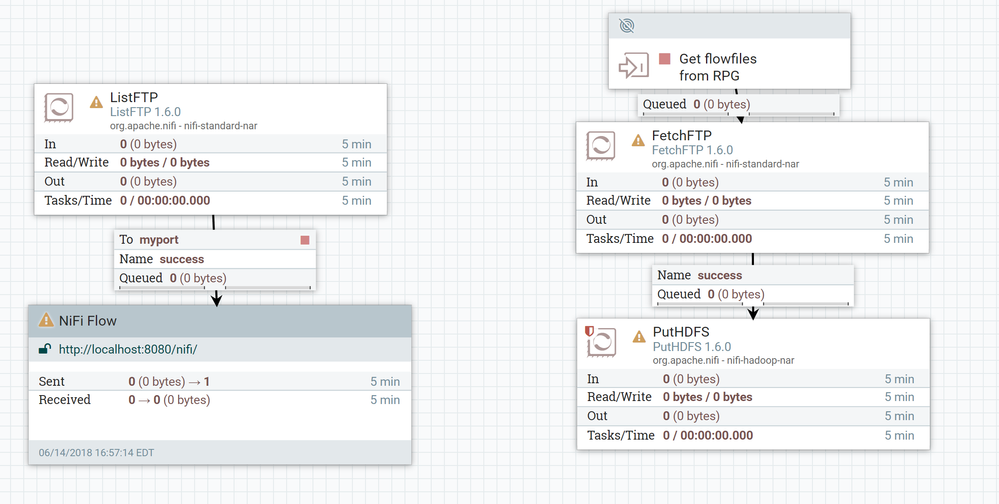Select the NiFi Flow title bar
The image size is (999, 504).
point(220,321)
